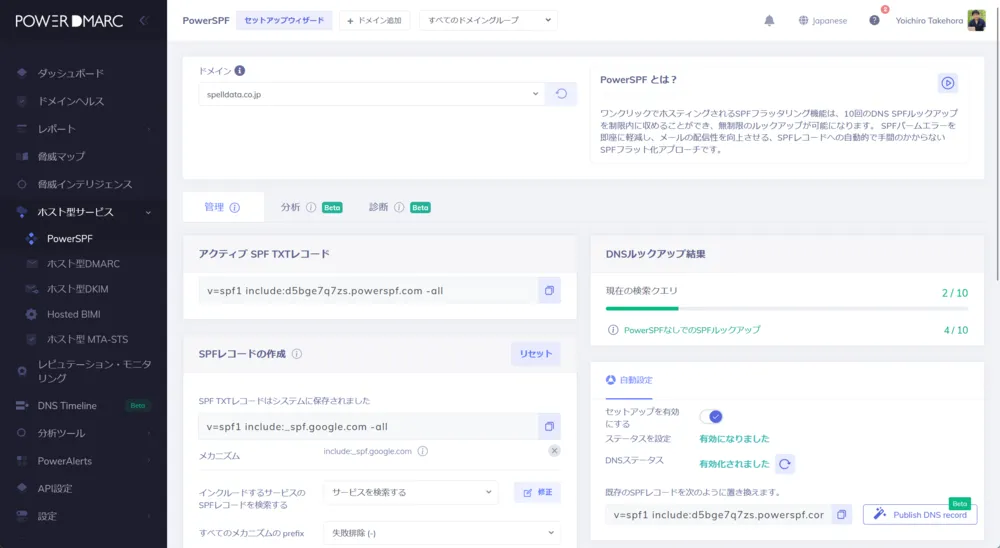The image size is (1000, 548).
Task: Play the PowerSPF intro video icon
Action: (947, 83)
